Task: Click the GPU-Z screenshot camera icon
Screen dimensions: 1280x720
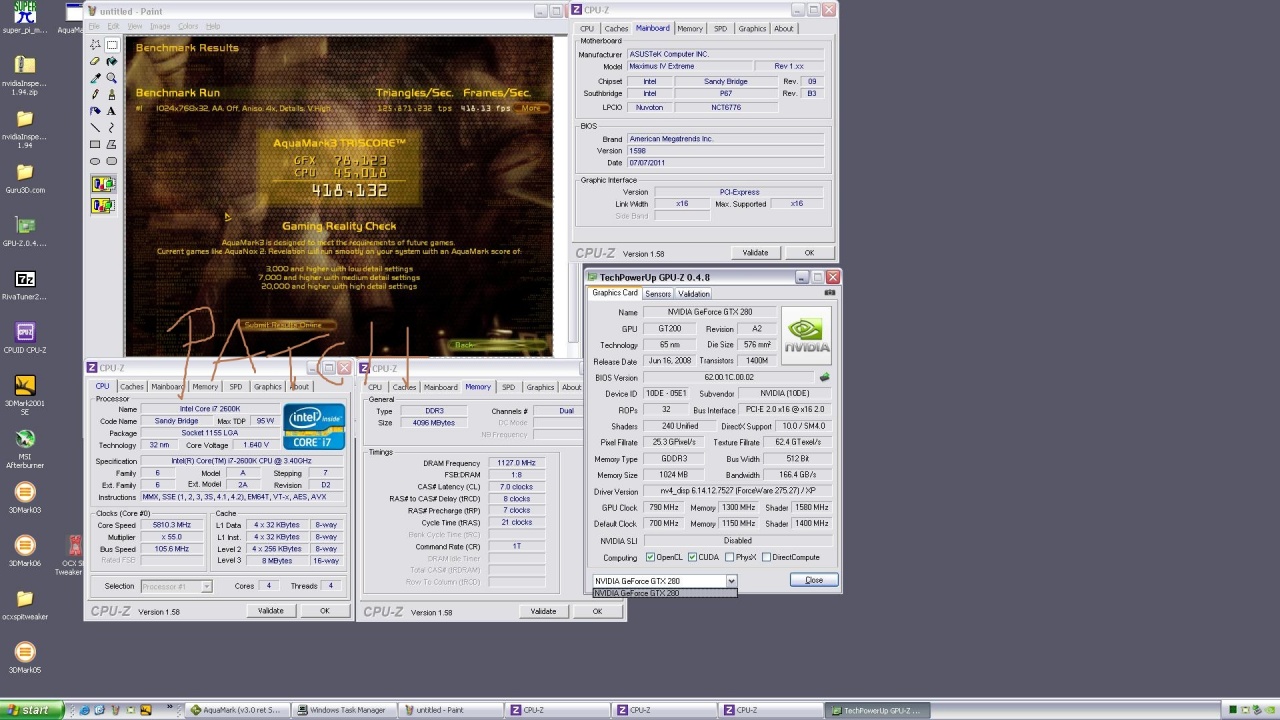Action: (x=829, y=293)
